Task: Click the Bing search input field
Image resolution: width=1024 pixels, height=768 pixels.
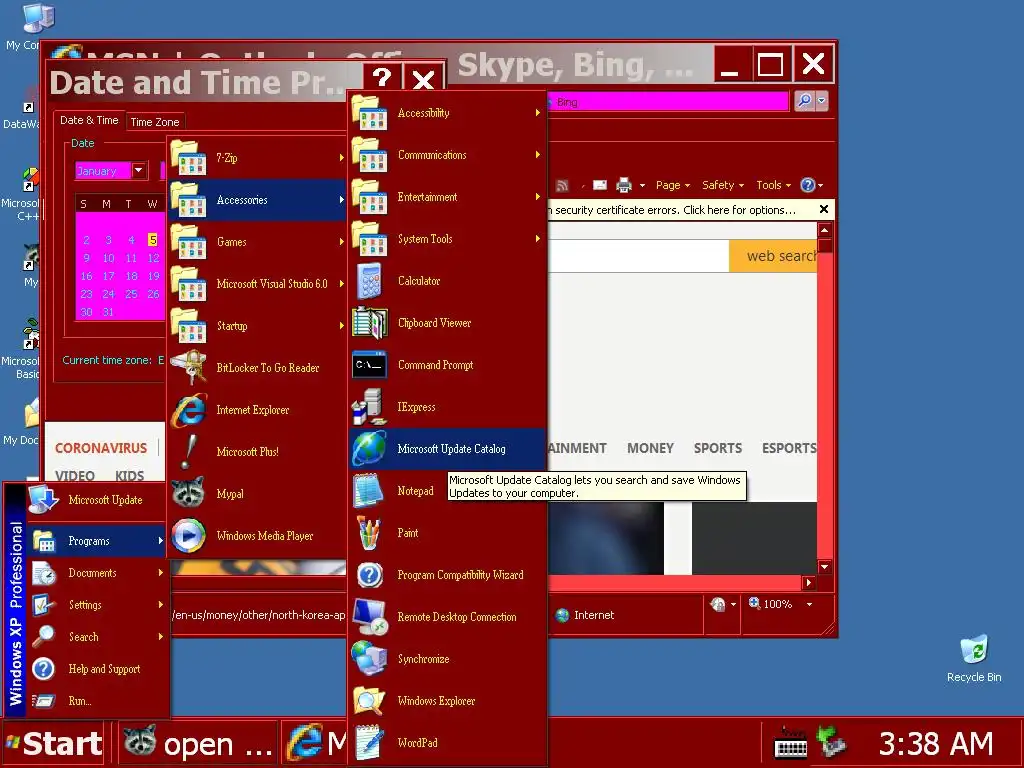Action: pyautogui.click(x=667, y=102)
